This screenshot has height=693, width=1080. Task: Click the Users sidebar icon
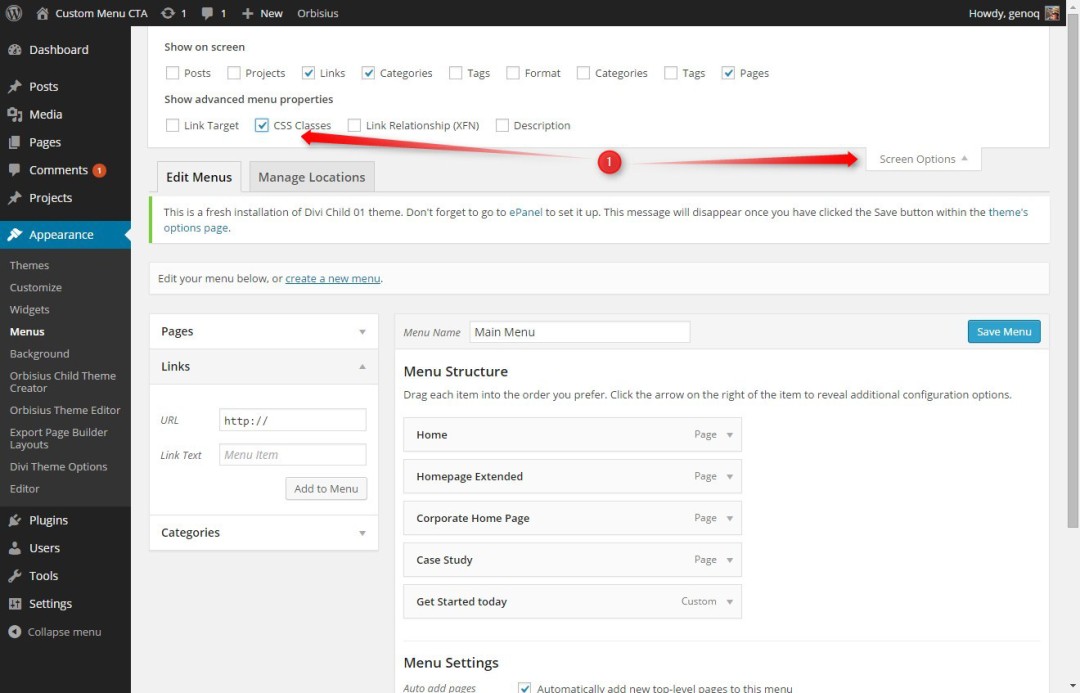click(17, 547)
